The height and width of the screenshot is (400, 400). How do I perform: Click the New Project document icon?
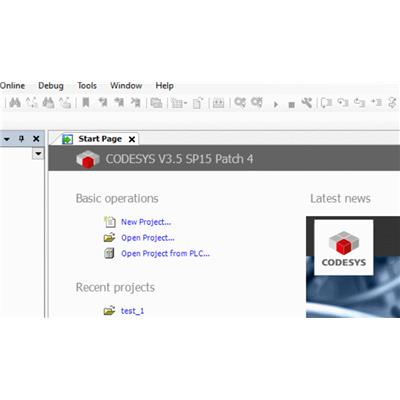(x=110, y=222)
